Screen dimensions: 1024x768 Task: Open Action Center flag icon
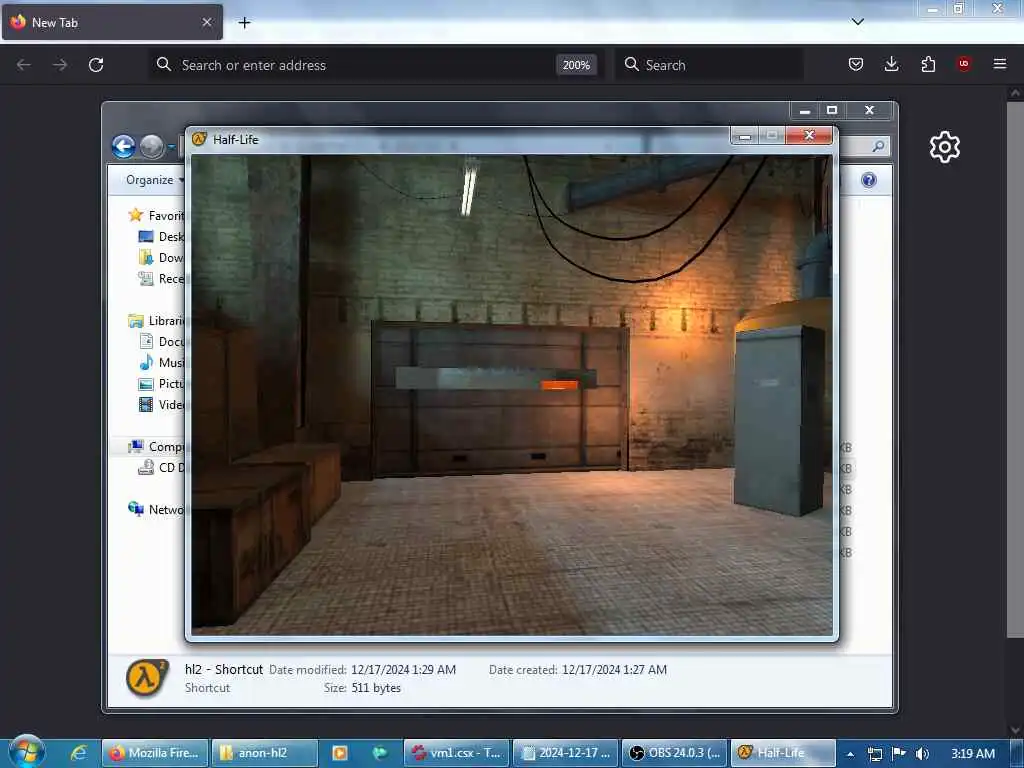[x=899, y=754]
